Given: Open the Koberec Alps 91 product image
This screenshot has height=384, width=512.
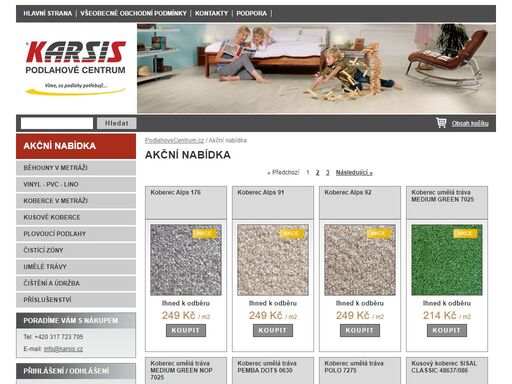Looking at the screenshot, I should point(273,260).
